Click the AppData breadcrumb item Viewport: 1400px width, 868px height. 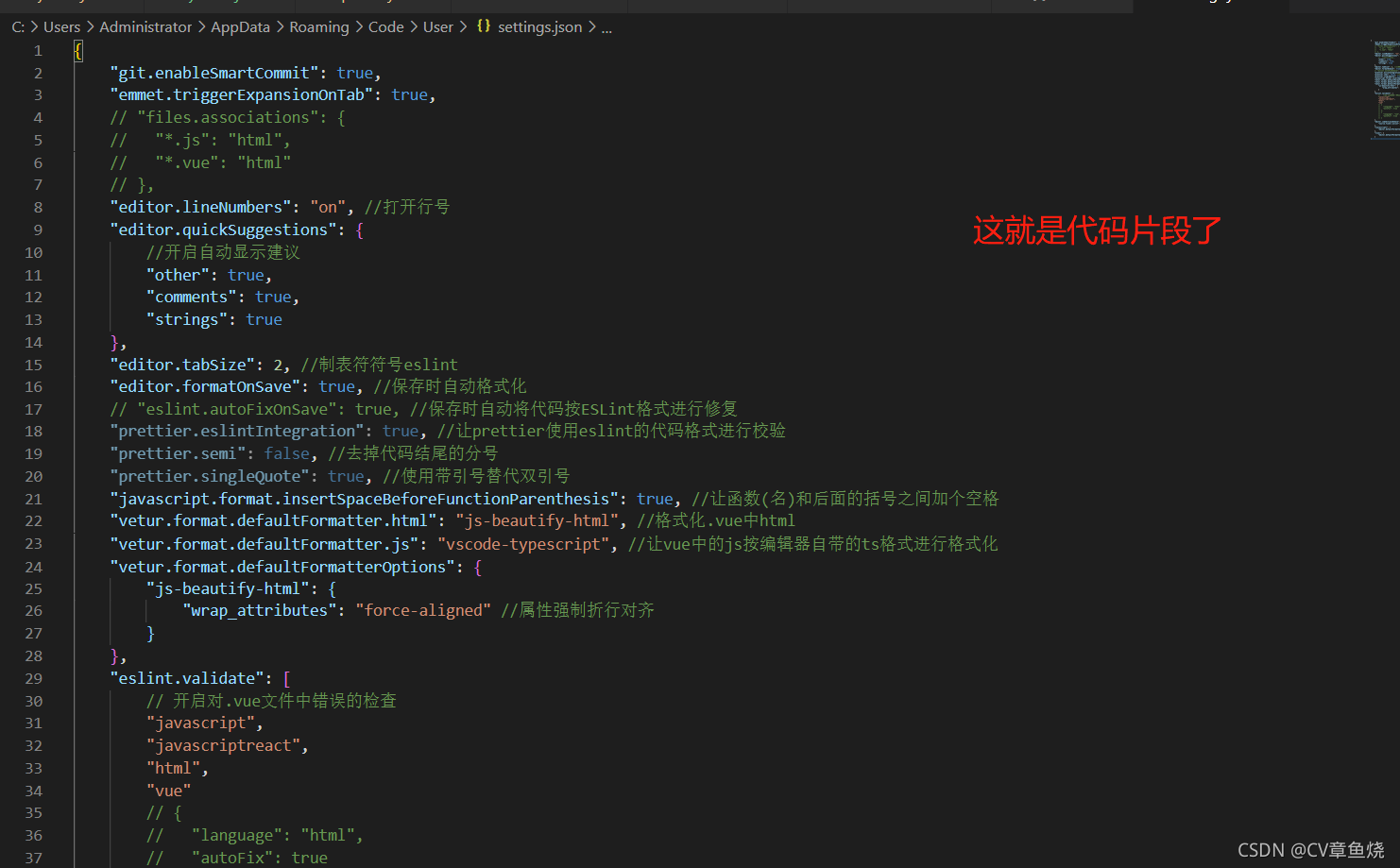240,26
